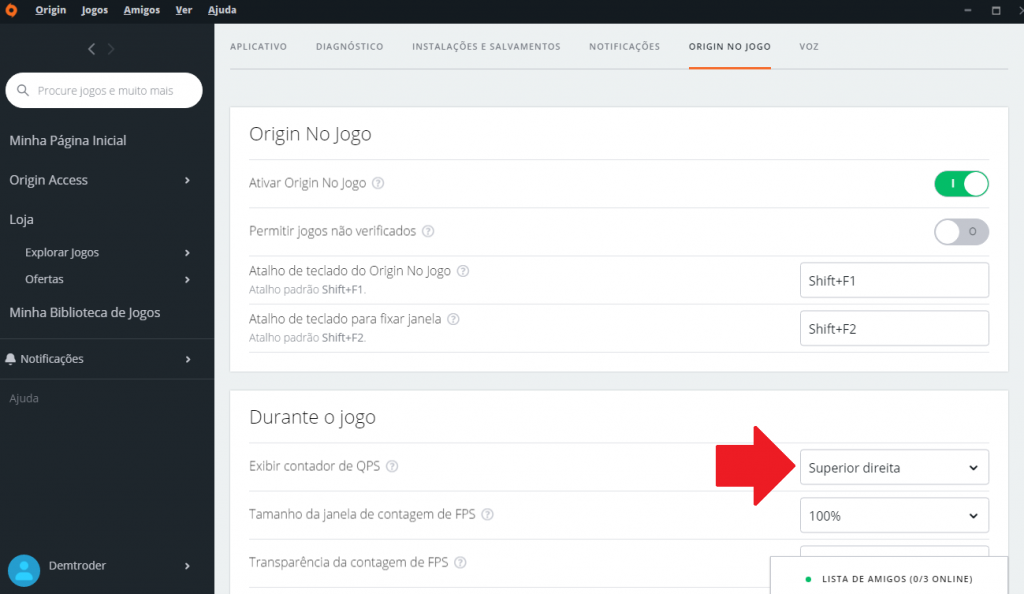1024x594 pixels.
Task: Expand Demtroder account menu
Action: (187, 566)
